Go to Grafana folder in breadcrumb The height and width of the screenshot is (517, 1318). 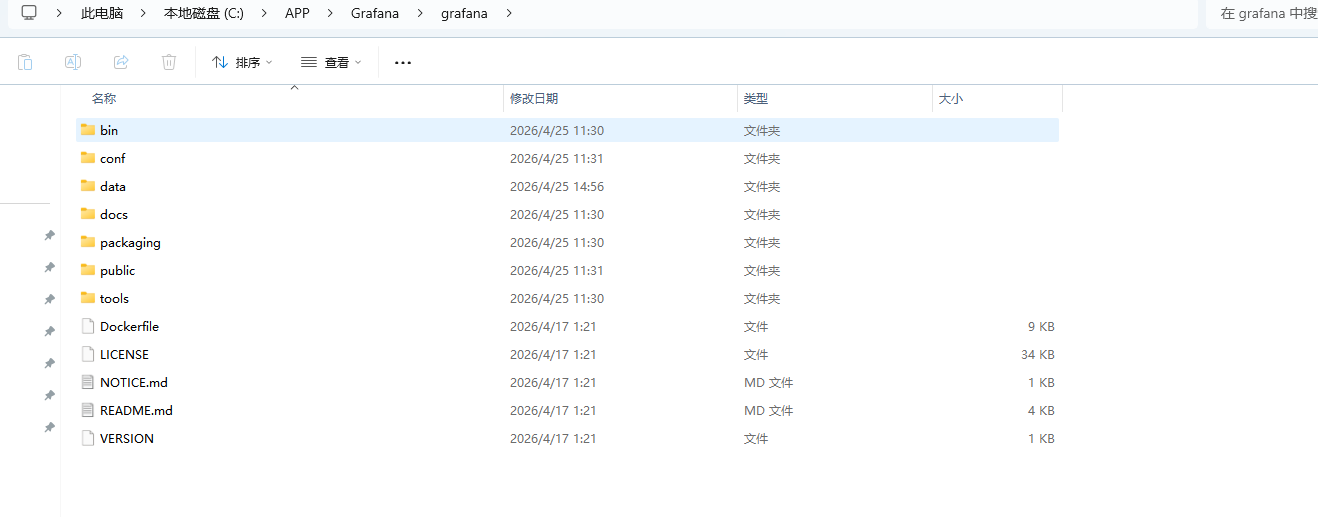(375, 13)
